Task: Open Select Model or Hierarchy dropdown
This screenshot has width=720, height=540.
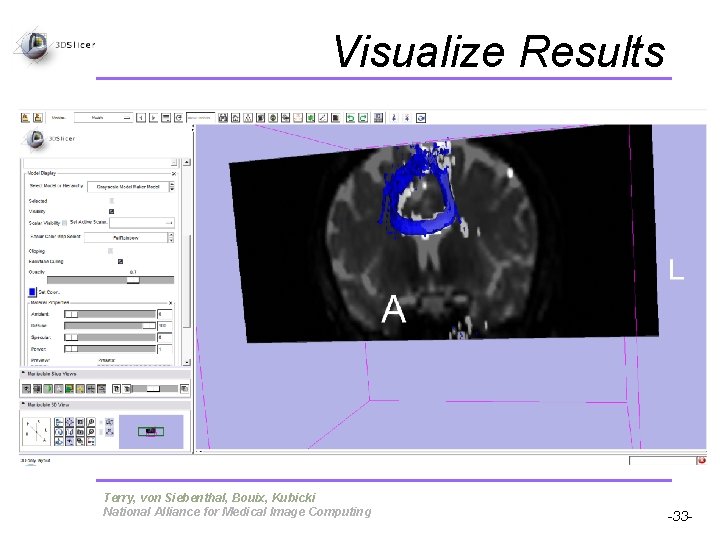Action: click(128, 187)
